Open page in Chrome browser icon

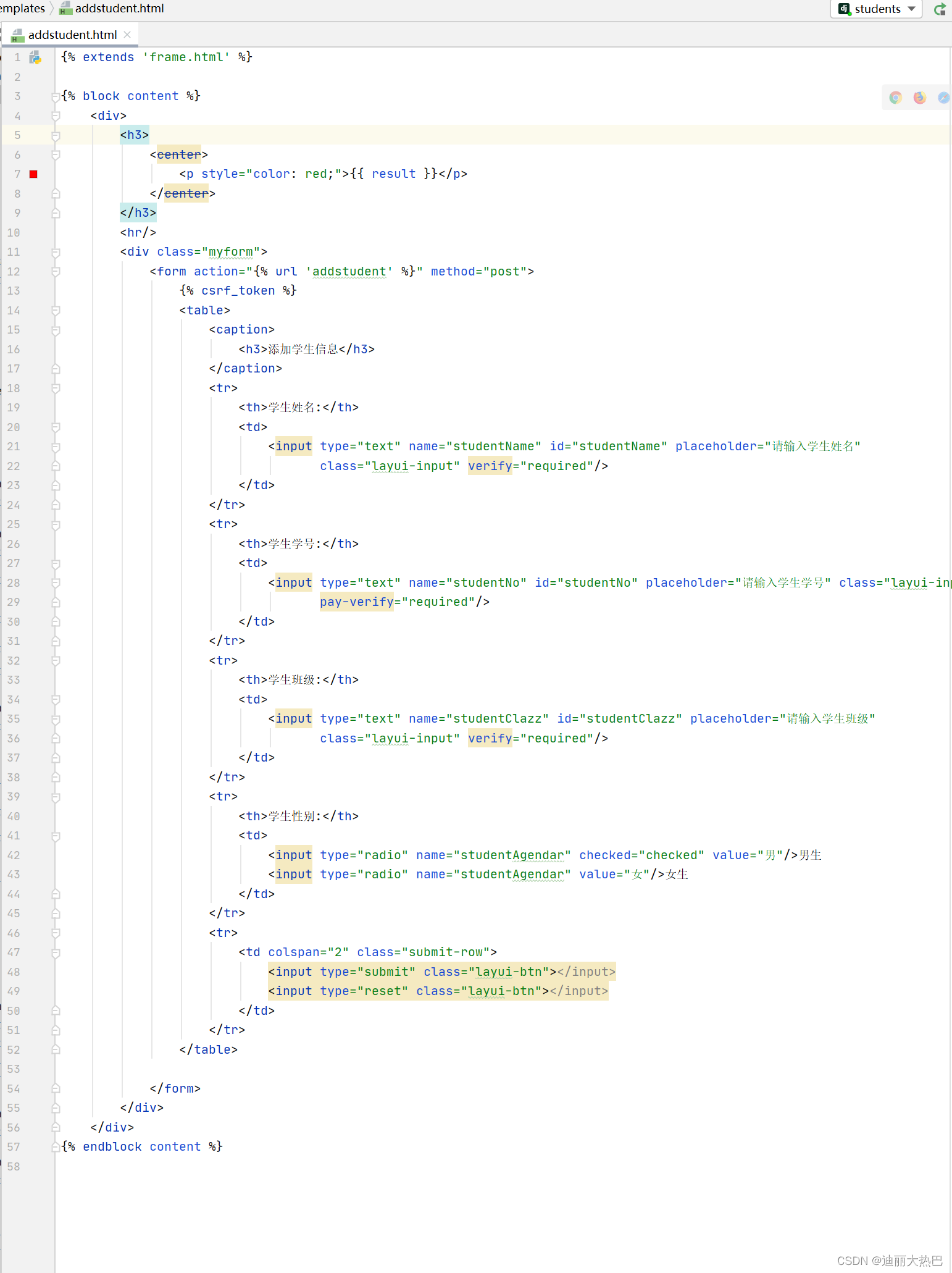(x=895, y=98)
